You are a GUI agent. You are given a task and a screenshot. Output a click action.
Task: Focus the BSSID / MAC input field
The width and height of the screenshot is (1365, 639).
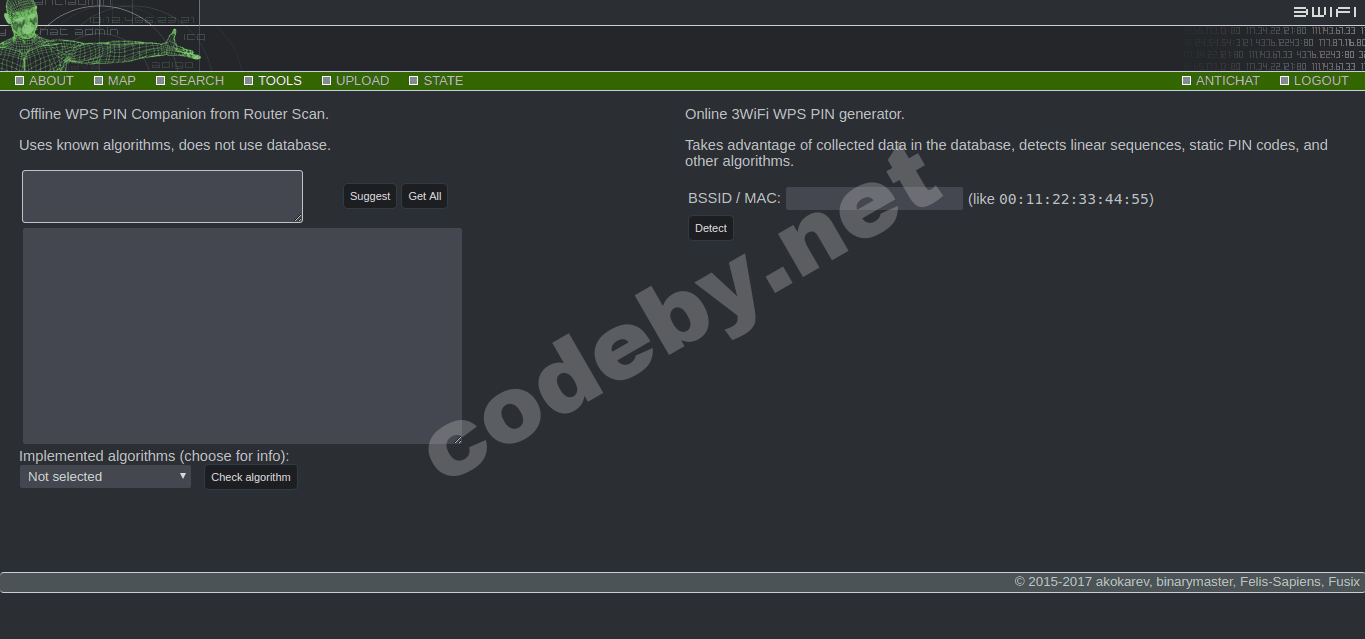point(874,199)
